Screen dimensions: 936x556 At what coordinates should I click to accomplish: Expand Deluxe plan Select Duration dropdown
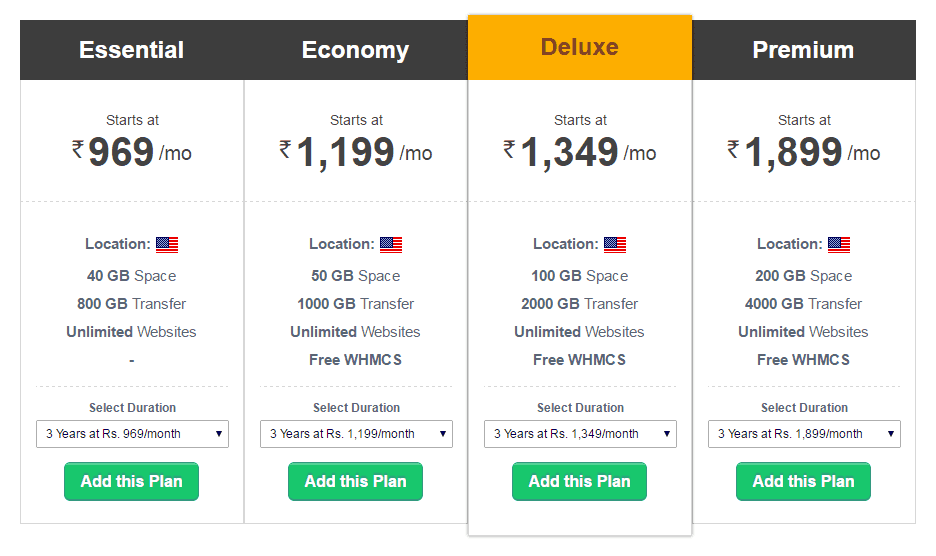pos(580,434)
